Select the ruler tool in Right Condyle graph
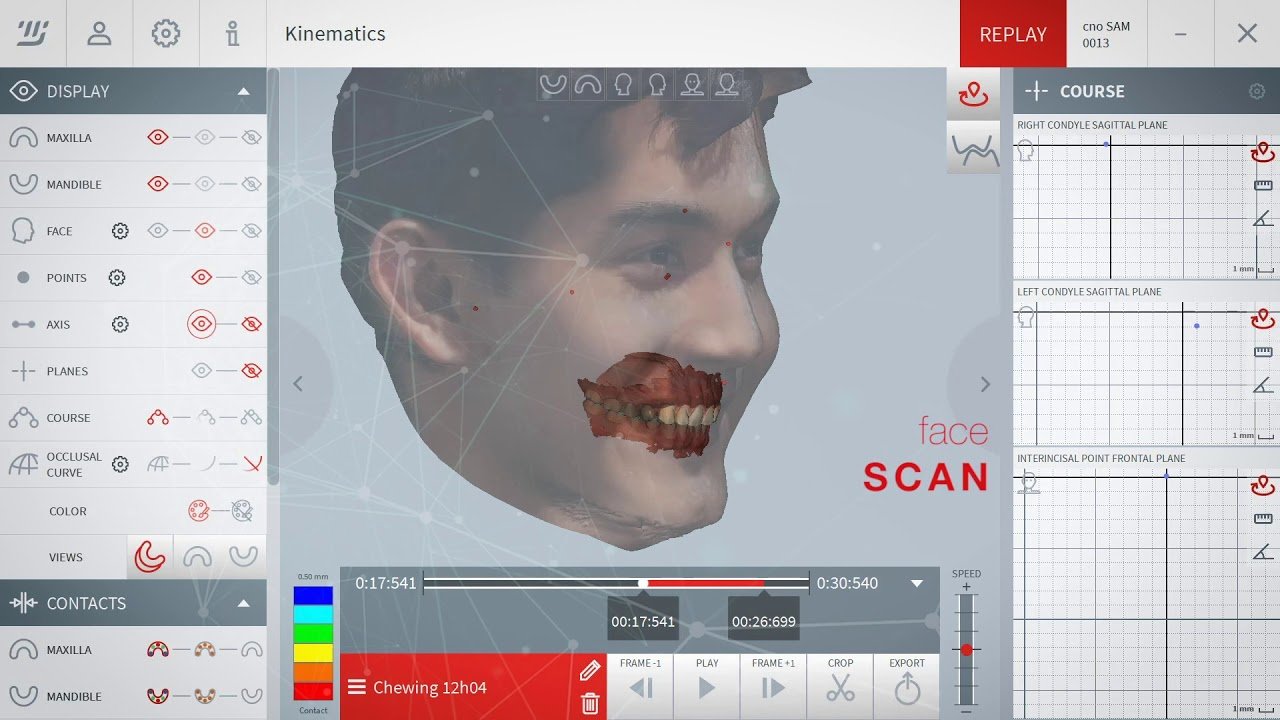 click(1263, 185)
